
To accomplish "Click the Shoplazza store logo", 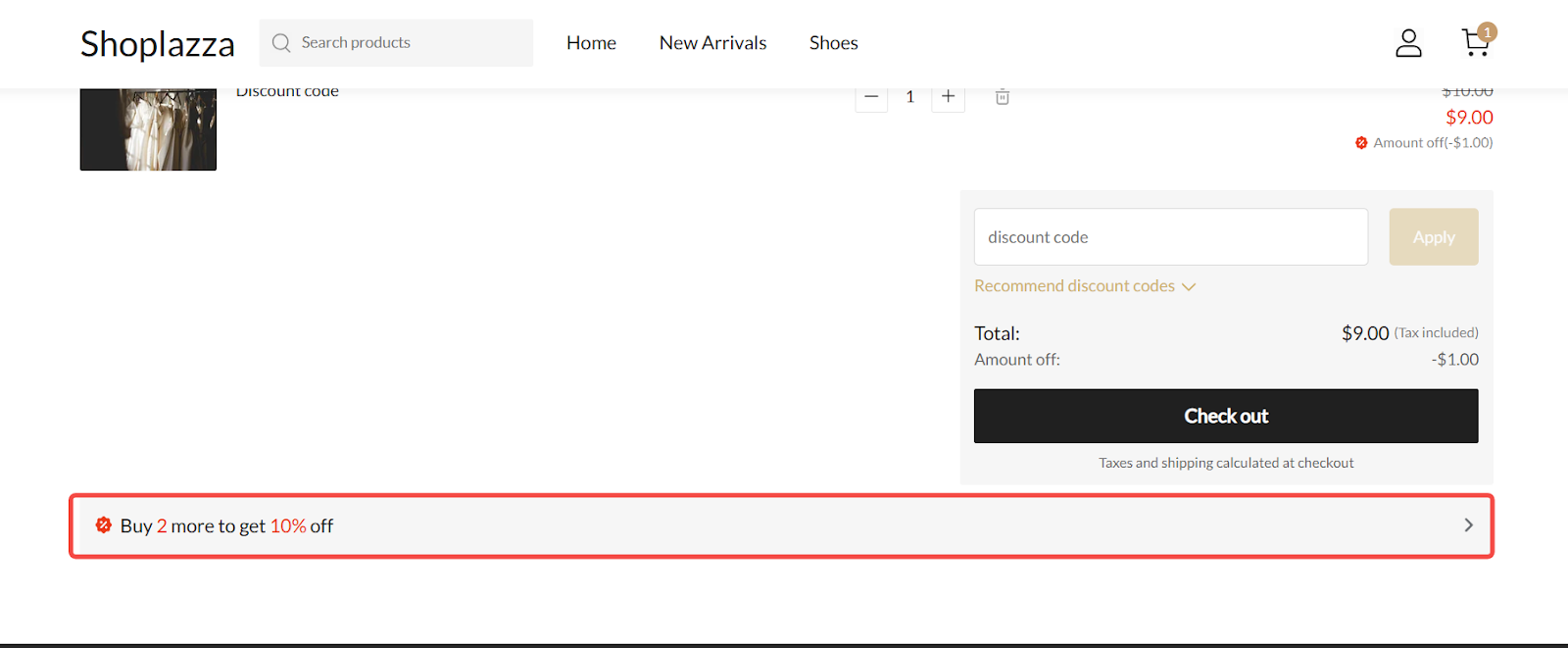I will pos(157,44).
